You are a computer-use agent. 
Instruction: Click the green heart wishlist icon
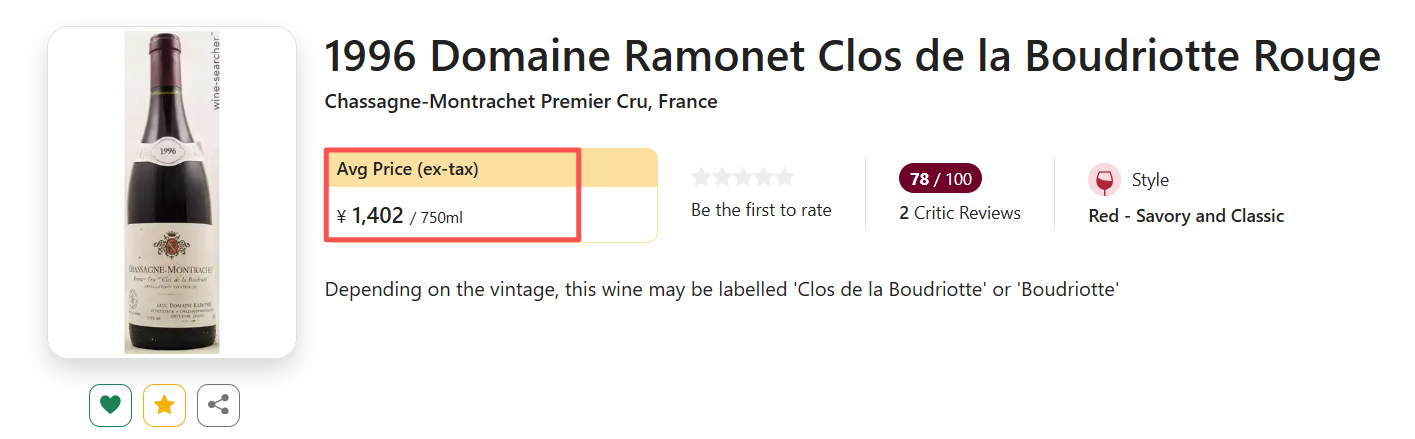pyautogui.click(x=110, y=405)
